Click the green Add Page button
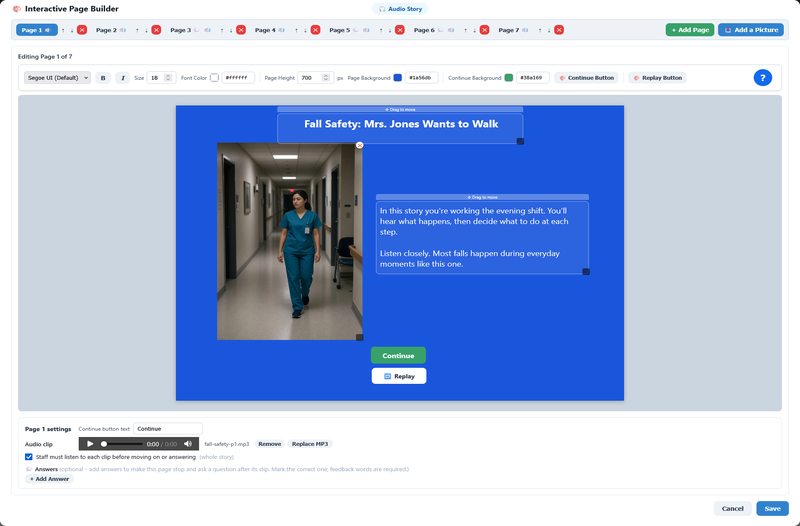The width and height of the screenshot is (800, 526). click(690, 30)
